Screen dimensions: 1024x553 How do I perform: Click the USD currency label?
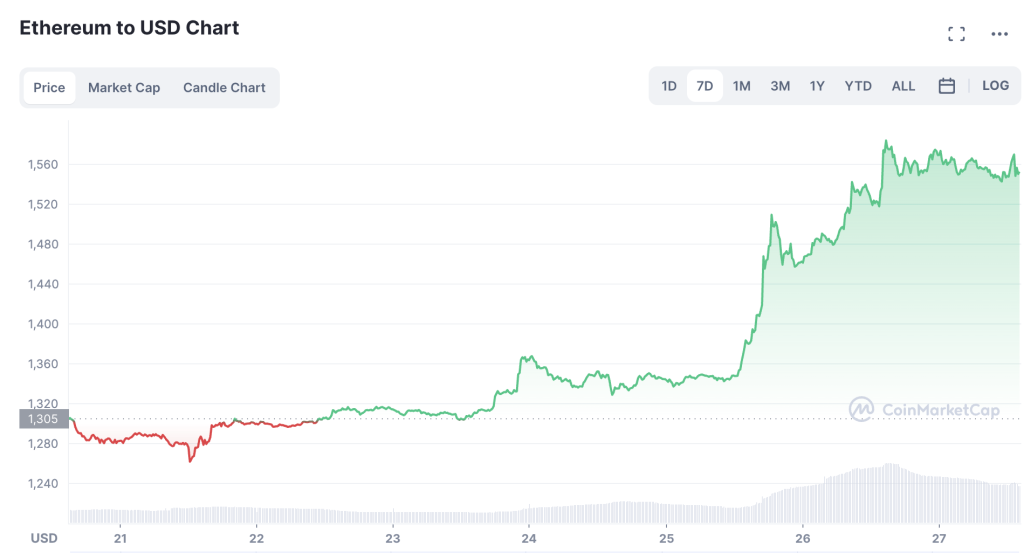(44, 539)
